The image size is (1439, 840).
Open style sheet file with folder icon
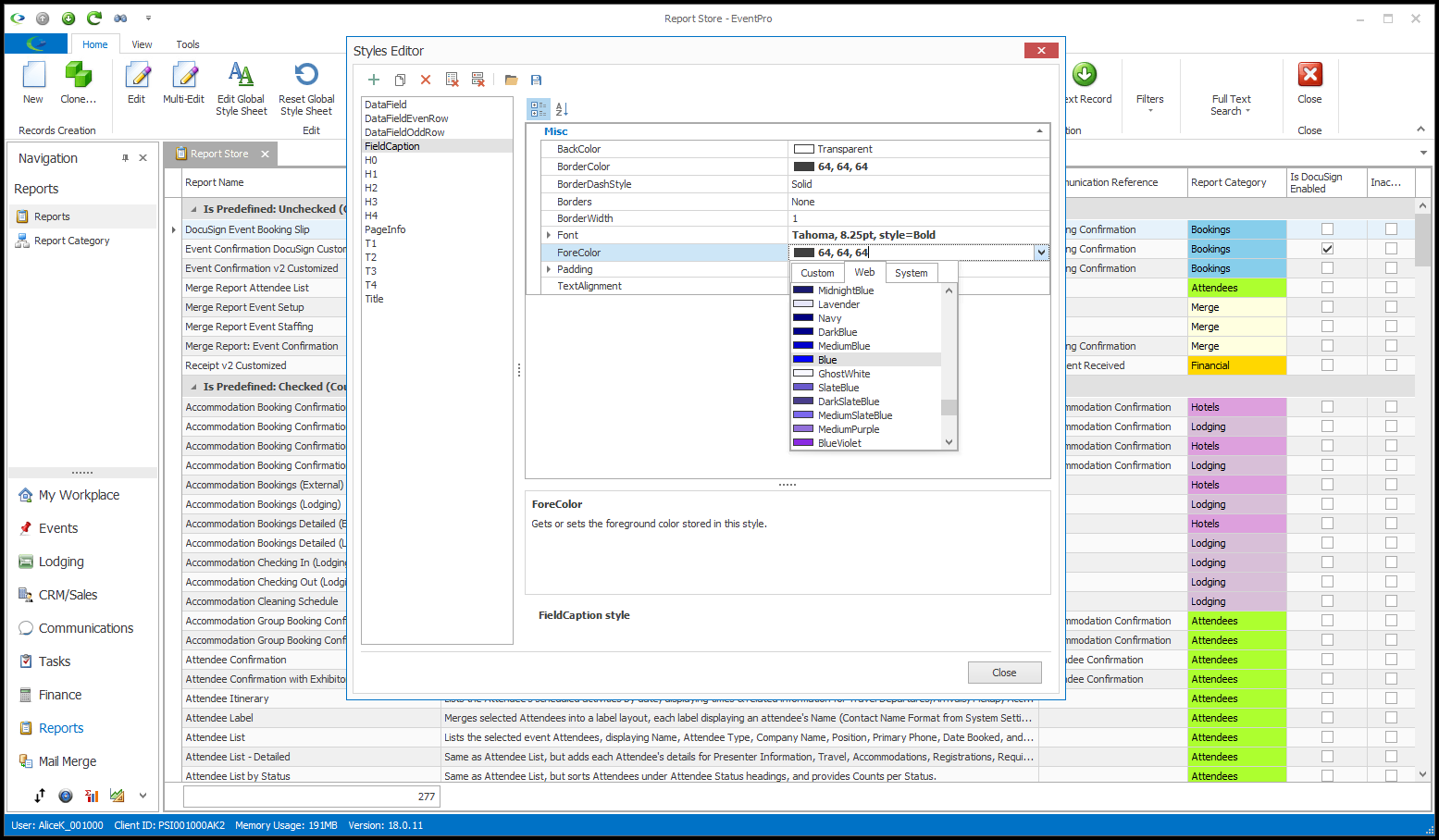tap(511, 80)
